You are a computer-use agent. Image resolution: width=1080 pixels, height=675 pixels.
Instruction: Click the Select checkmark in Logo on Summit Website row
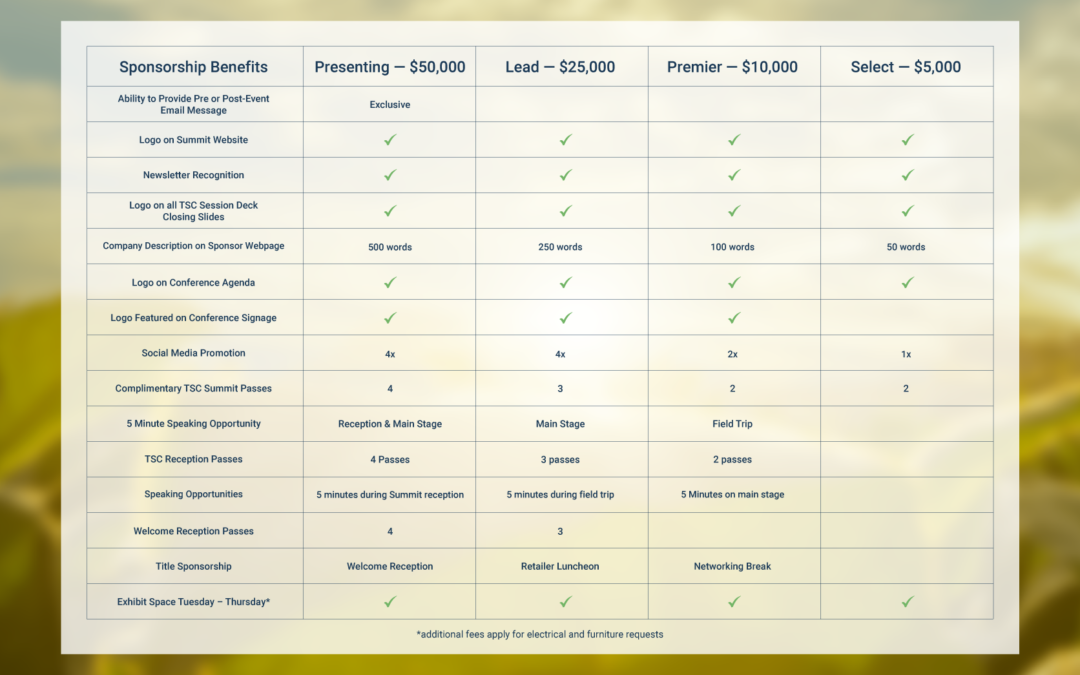coord(908,140)
